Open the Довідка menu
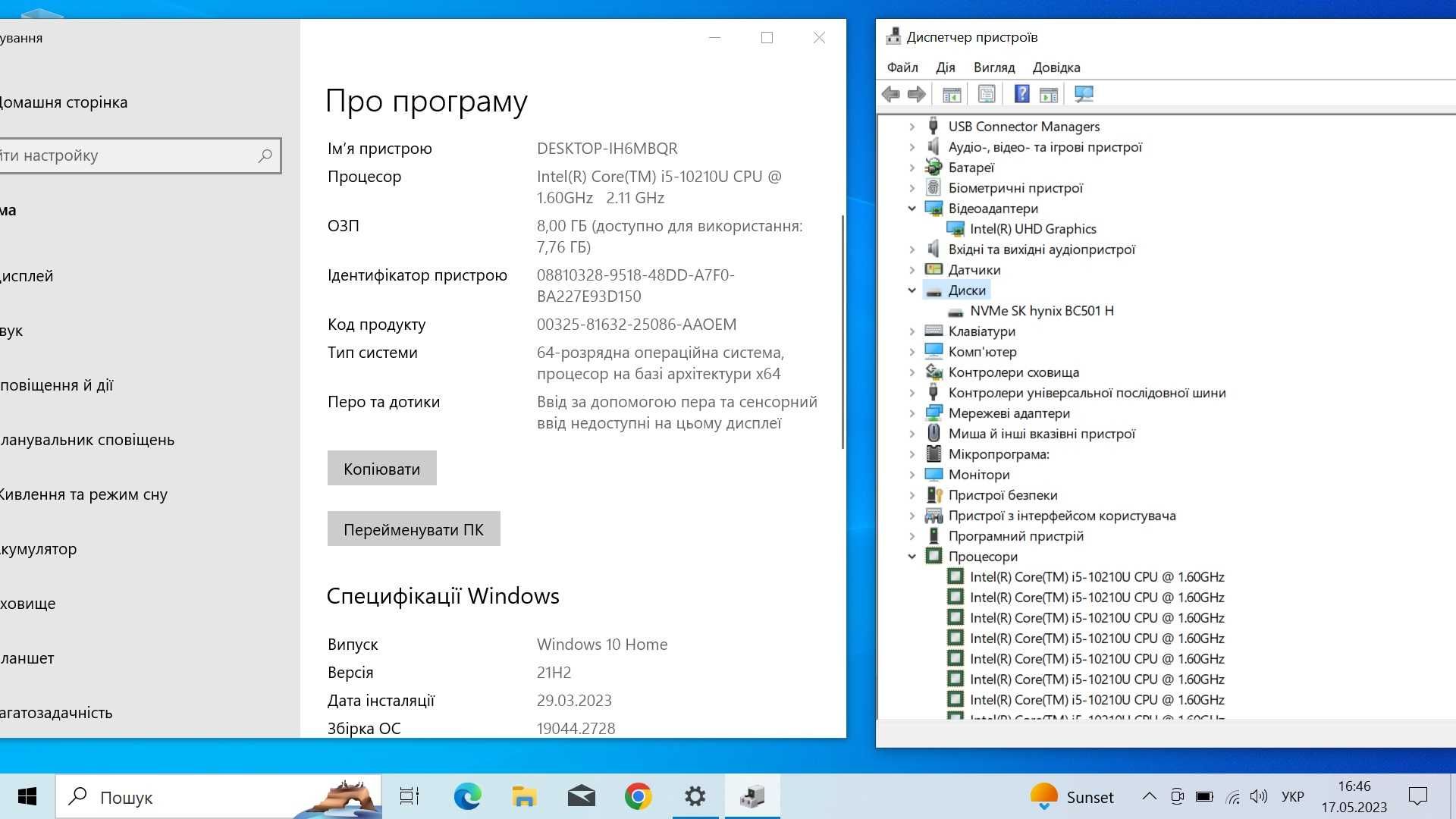Image resolution: width=1456 pixels, height=819 pixels. [x=1056, y=67]
